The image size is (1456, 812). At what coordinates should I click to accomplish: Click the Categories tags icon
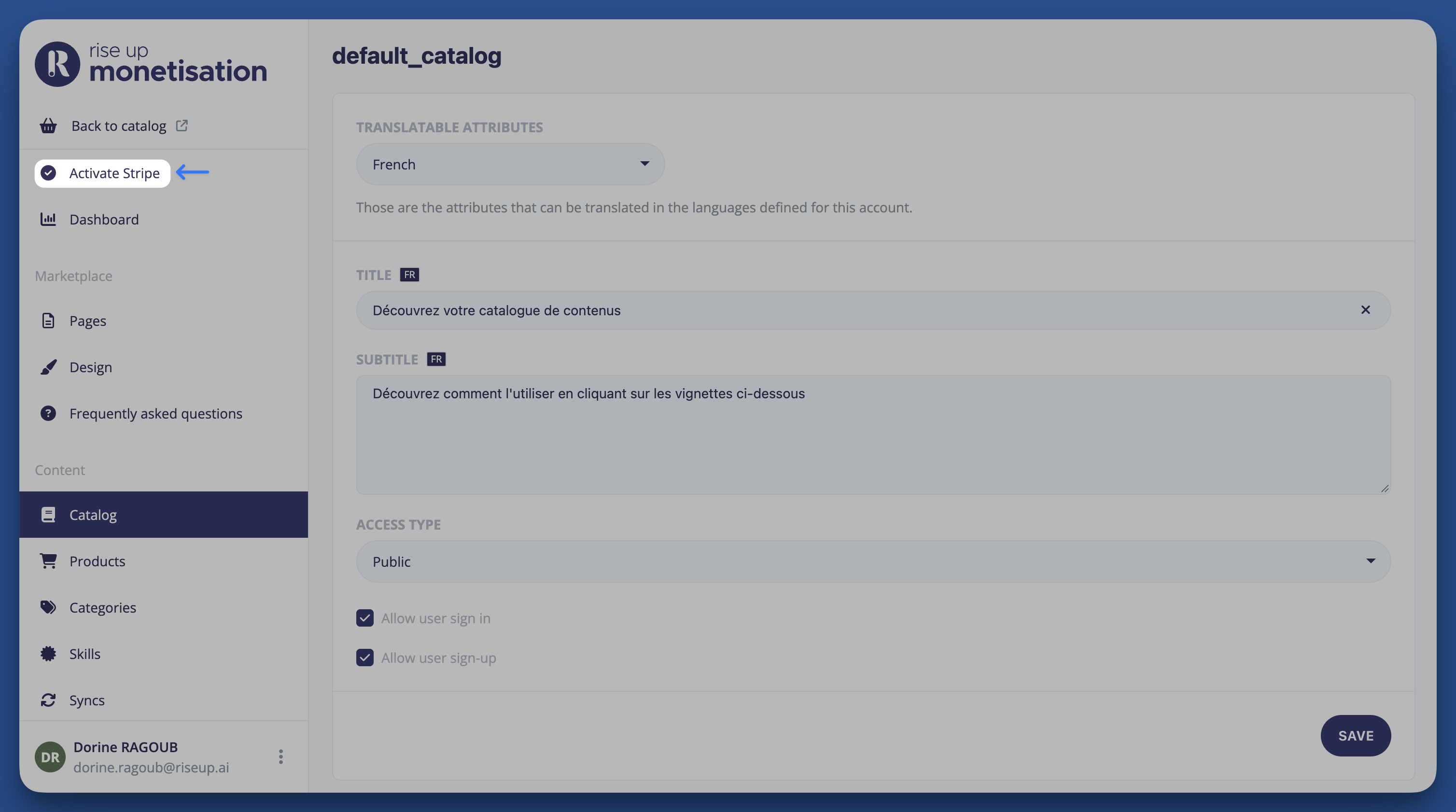(x=48, y=607)
